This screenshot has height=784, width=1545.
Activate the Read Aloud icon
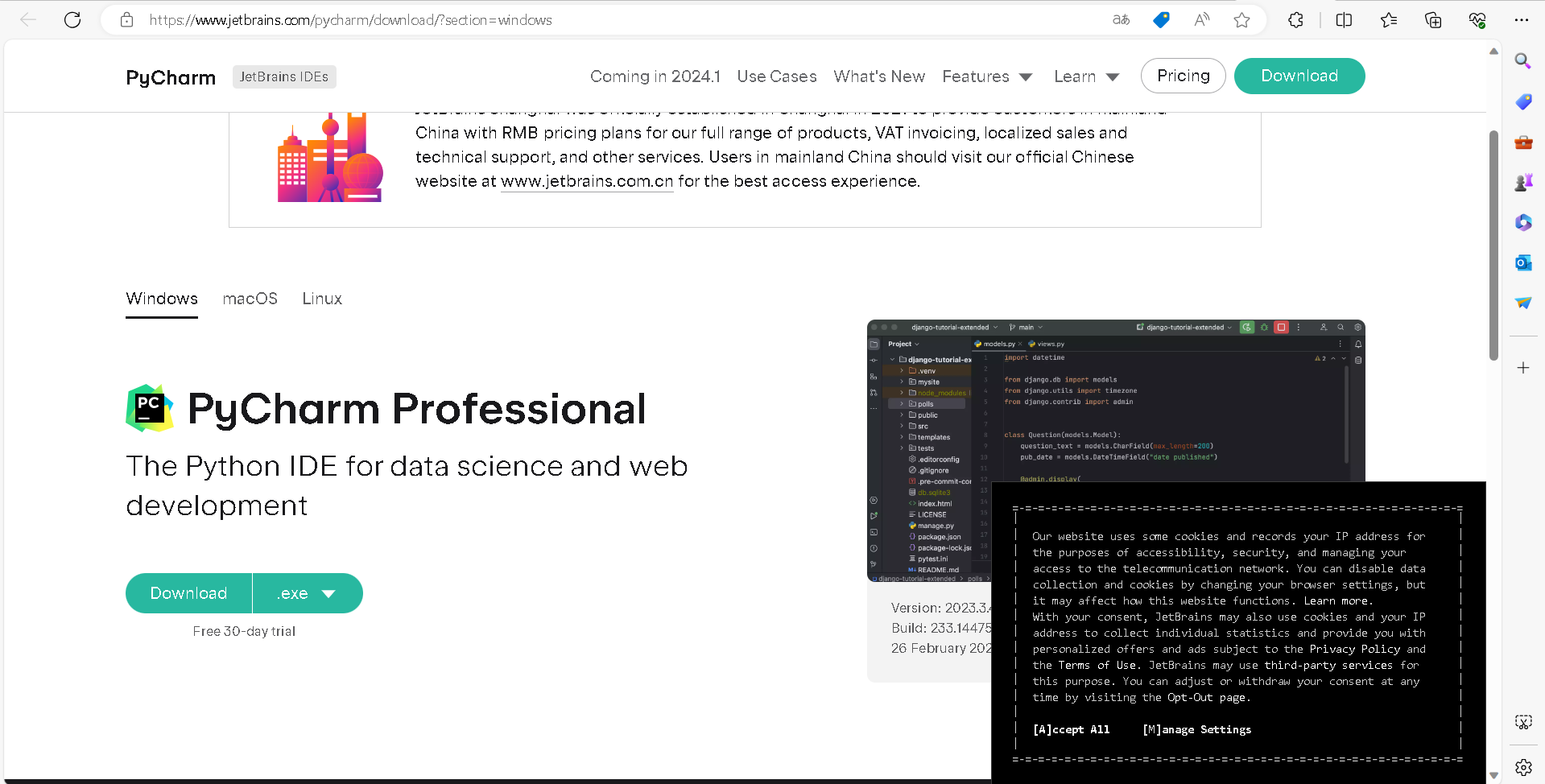pyautogui.click(x=1202, y=20)
